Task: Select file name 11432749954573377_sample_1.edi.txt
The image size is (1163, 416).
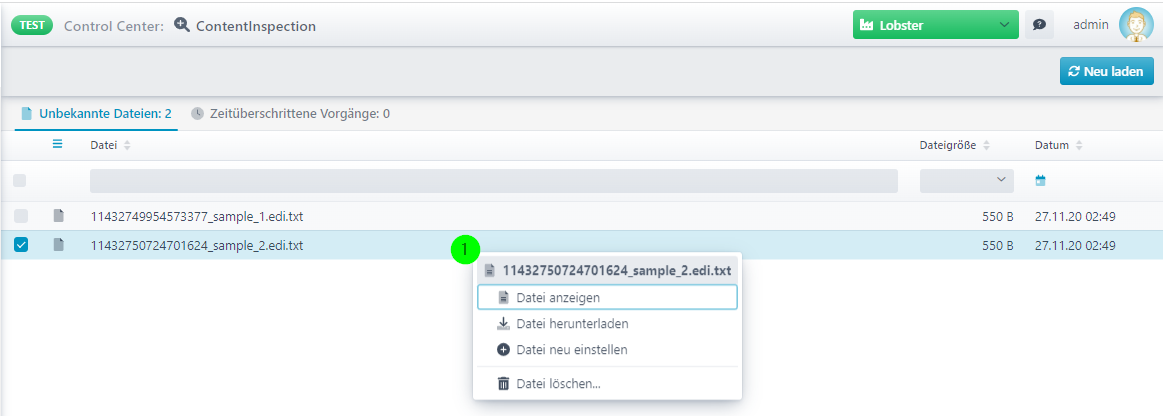Action: (x=197, y=217)
